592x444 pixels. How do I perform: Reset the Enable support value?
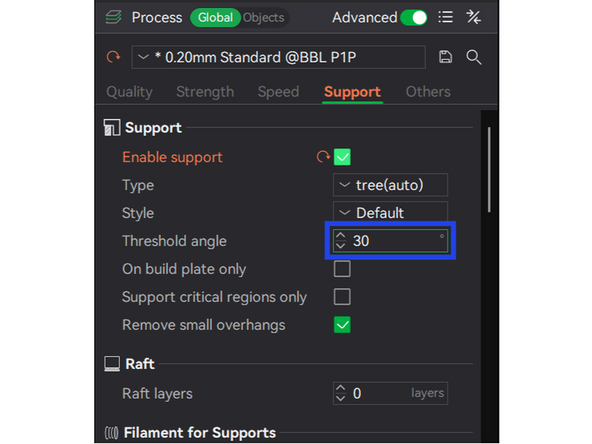click(x=323, y=157)
